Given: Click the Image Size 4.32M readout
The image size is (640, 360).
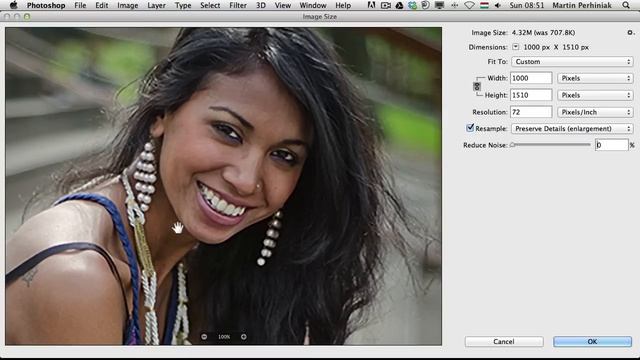Looking at the screenshot, I should click(x=543, y=32).
